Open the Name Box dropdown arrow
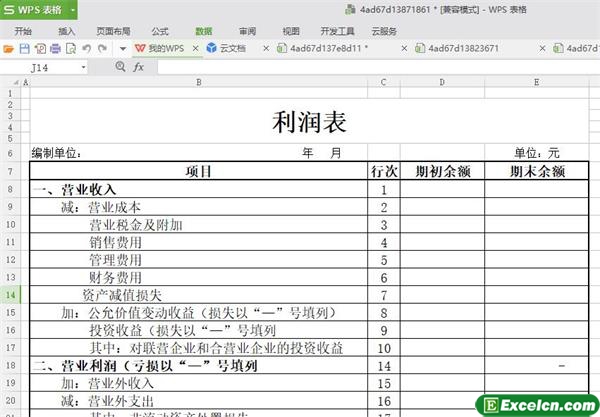Screen dimensions: 600x417 pyautogui.click(x=83, y=68)
